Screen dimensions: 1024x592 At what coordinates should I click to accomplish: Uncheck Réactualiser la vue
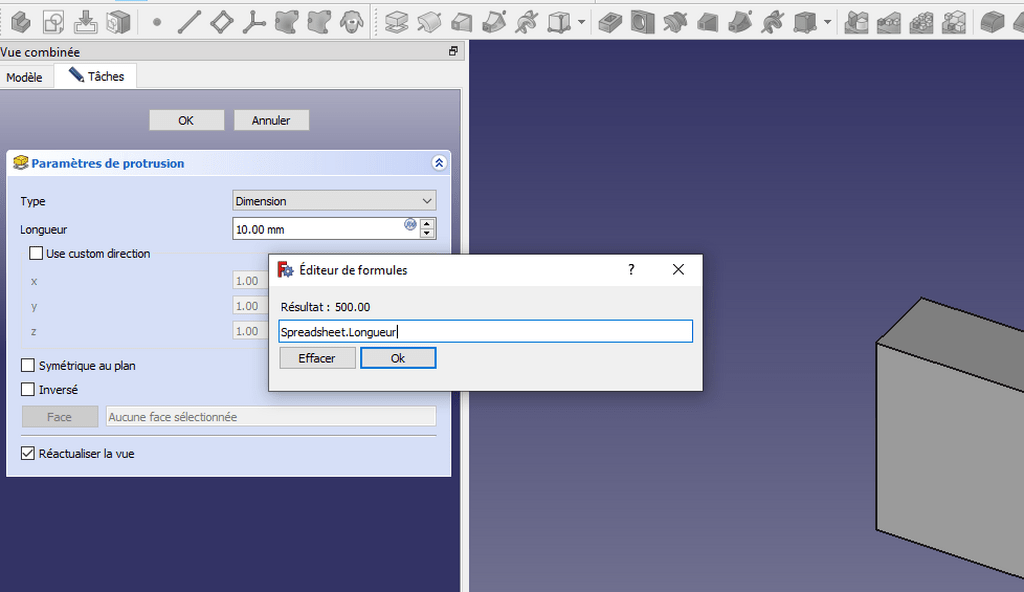(29, 454)
